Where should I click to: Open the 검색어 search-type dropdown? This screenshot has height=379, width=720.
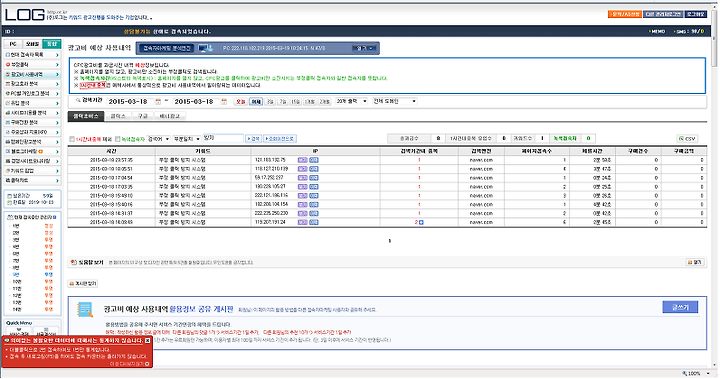coord(158,139)
